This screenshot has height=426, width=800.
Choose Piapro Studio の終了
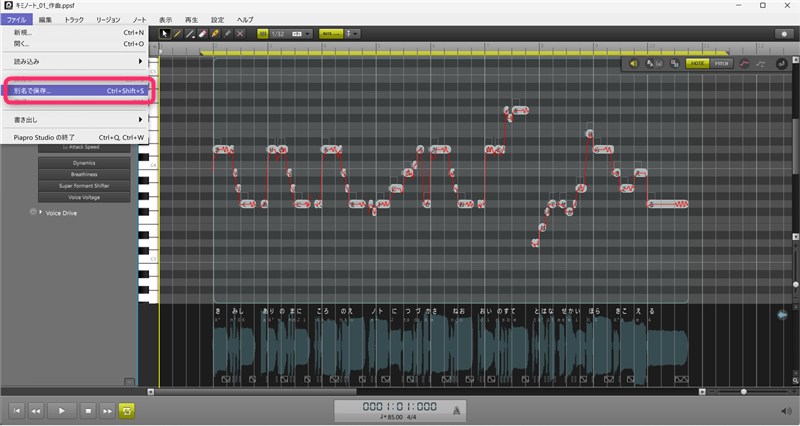pos(74,137)
